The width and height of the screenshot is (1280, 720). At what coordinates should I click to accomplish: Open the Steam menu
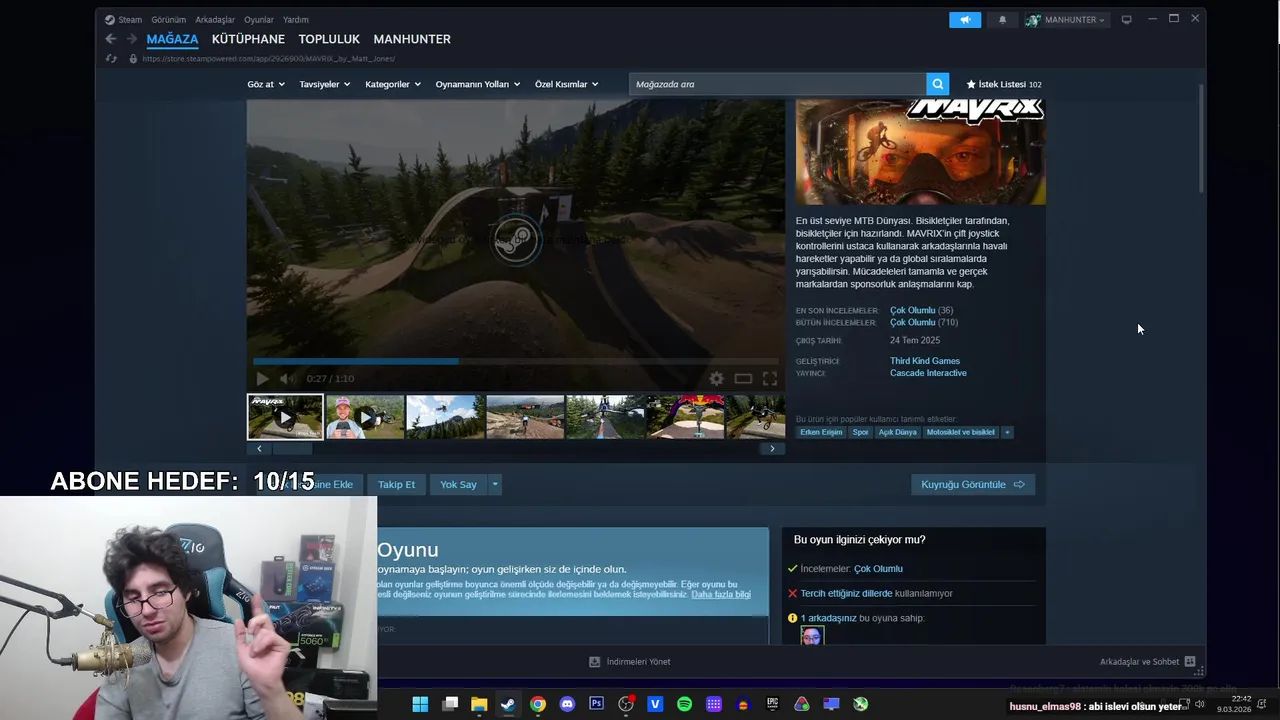(x=124, y=19)
